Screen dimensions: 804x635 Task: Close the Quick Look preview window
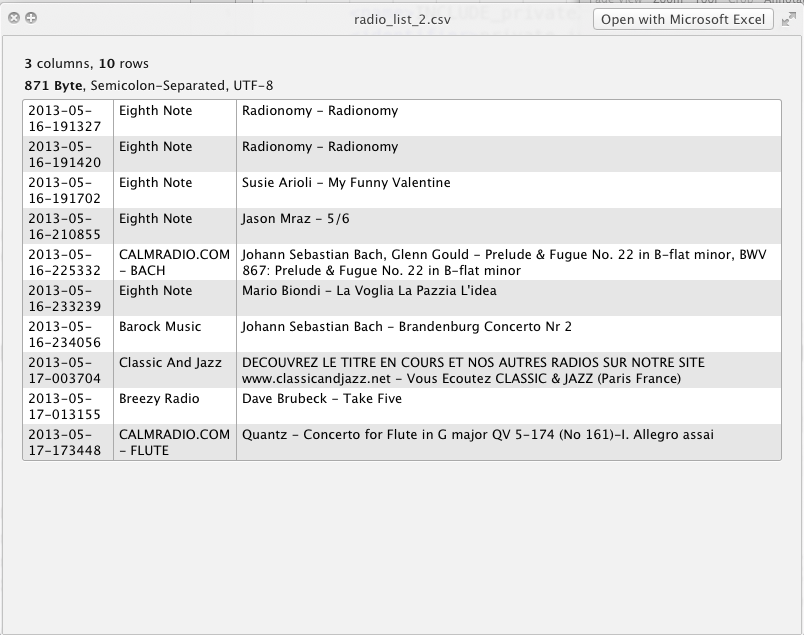click(14, 18)
